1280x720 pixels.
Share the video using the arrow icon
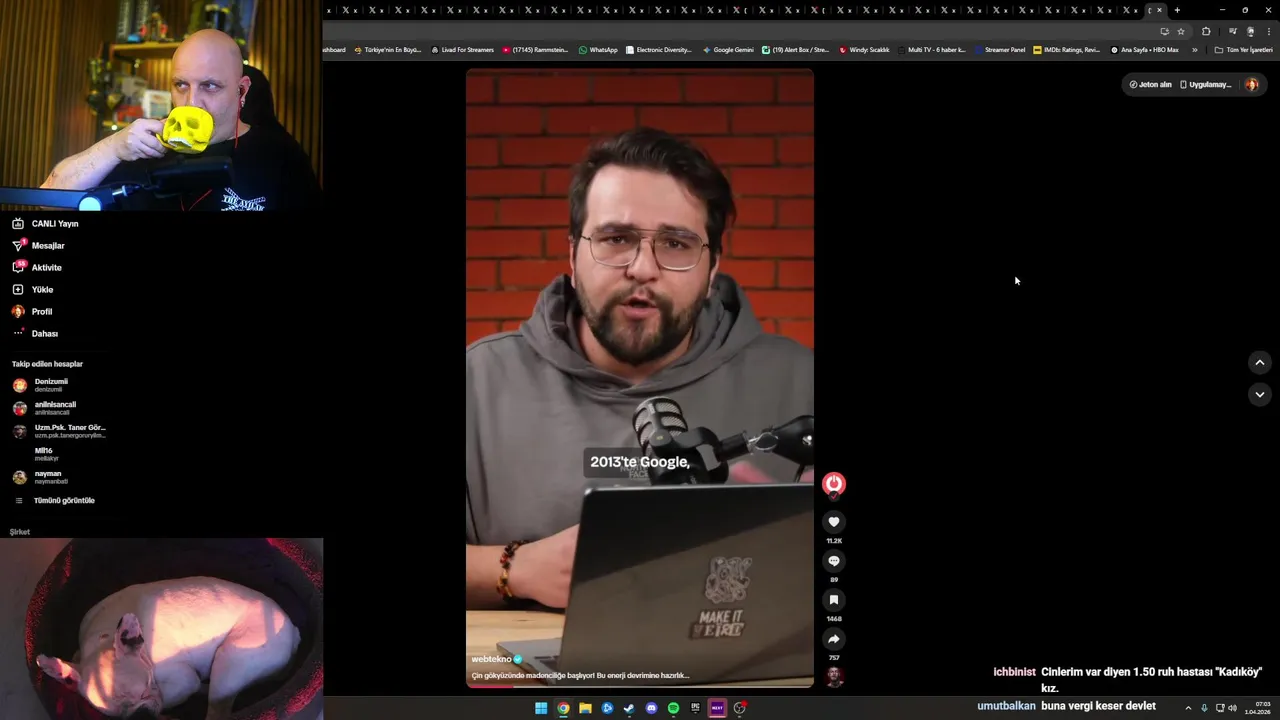point(834,639)
